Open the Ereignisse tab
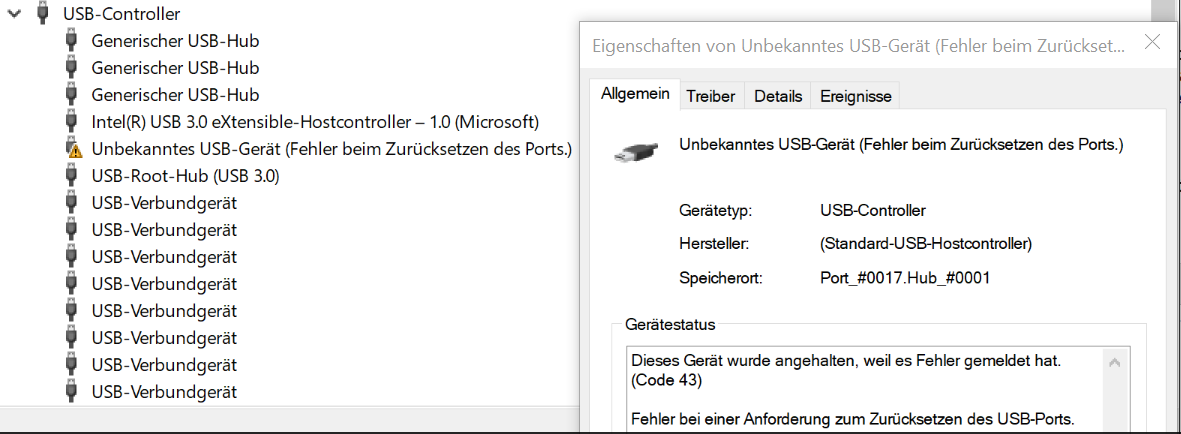The width and height of the screenshot is (1181, 434). [x=856, y=96]
